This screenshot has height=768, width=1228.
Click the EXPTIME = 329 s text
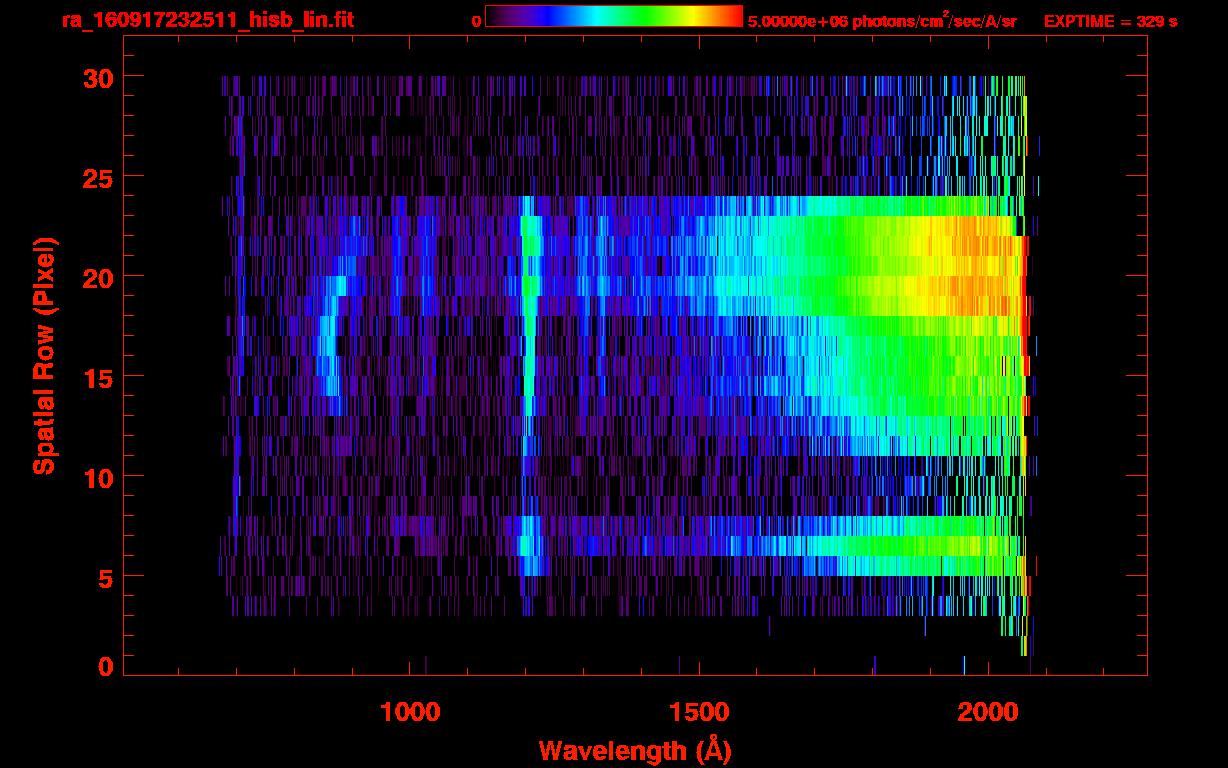coord(1110,21)
